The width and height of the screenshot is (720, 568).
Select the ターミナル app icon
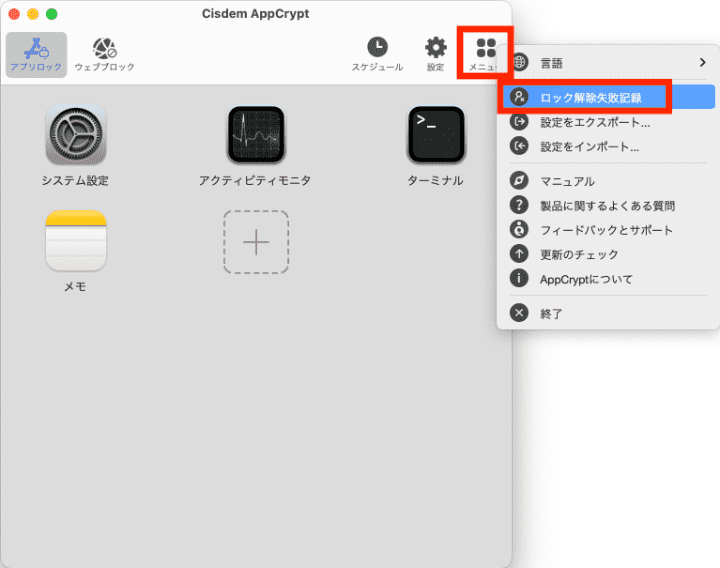tap(436, 134)
